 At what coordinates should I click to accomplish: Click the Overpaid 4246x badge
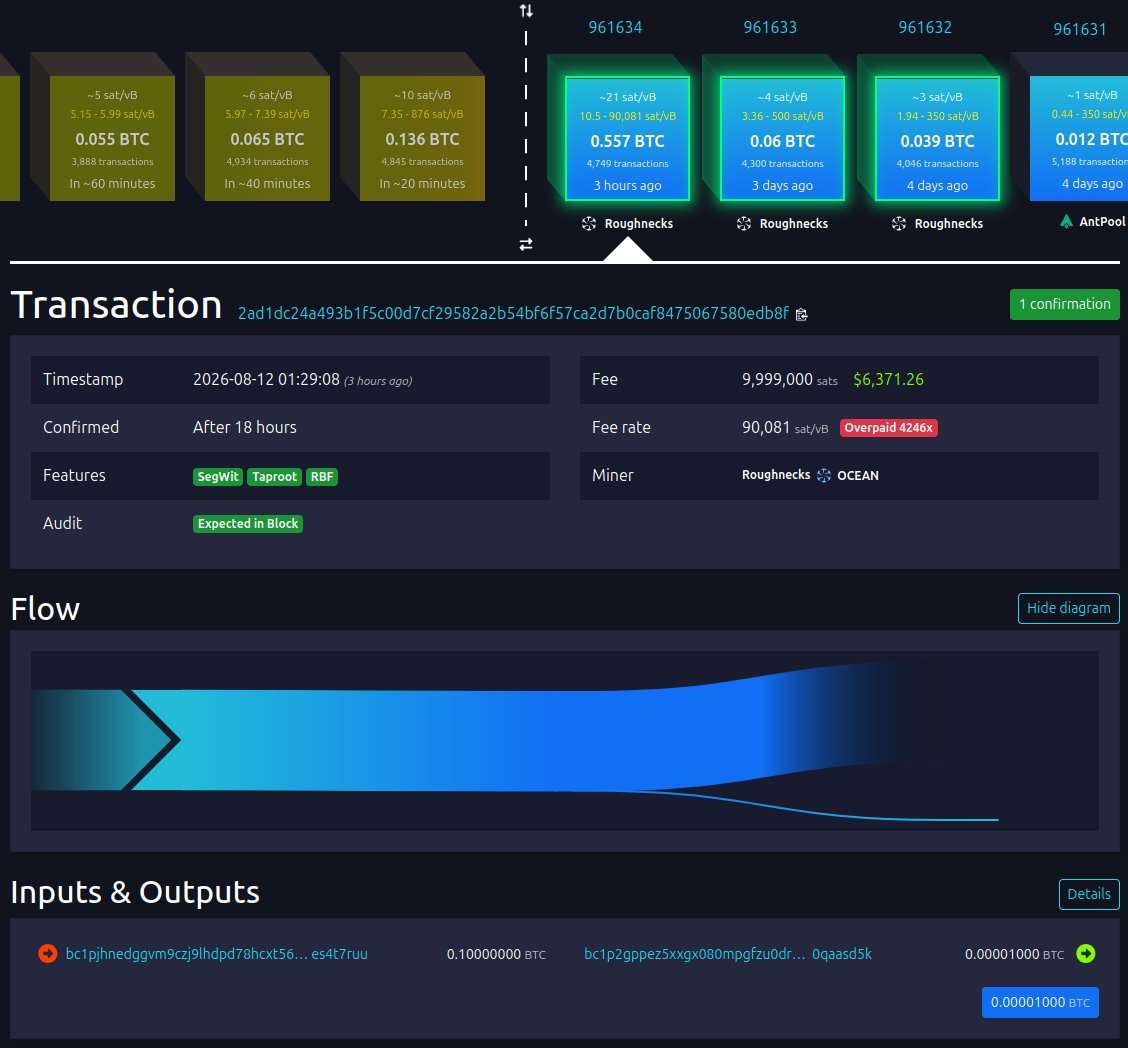[x=888, y=428]
